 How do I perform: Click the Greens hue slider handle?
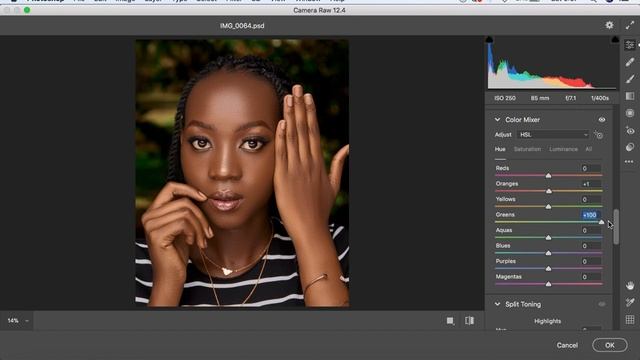pyautogui.click(x=601, y=222)
